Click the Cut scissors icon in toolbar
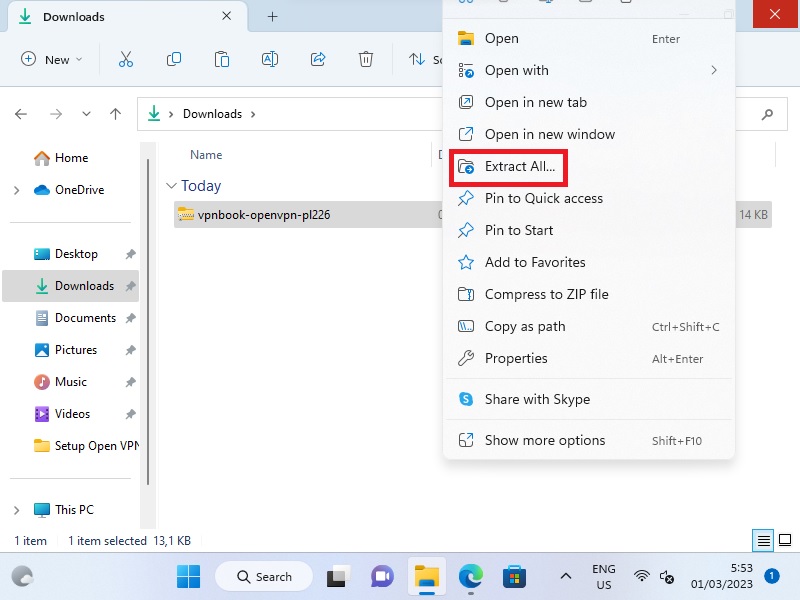 coord(126,59)
